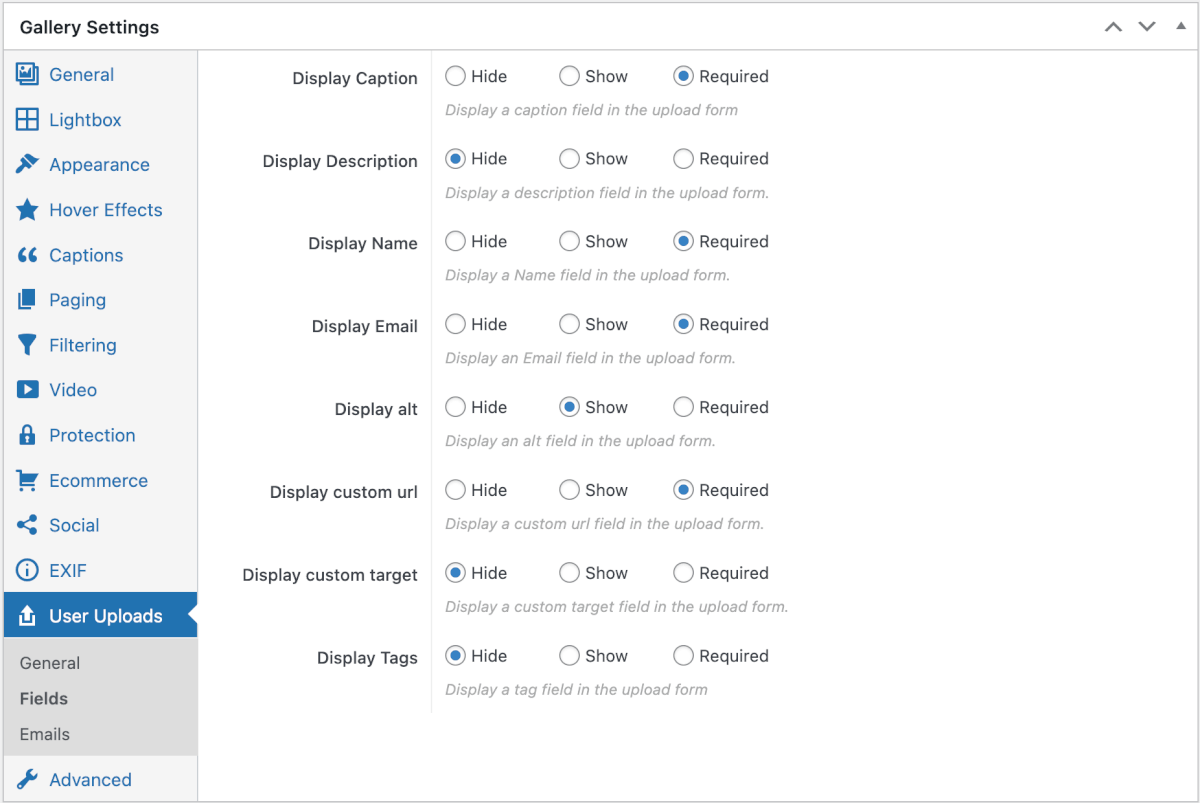Select the Video settings tab

pos(73,390)
